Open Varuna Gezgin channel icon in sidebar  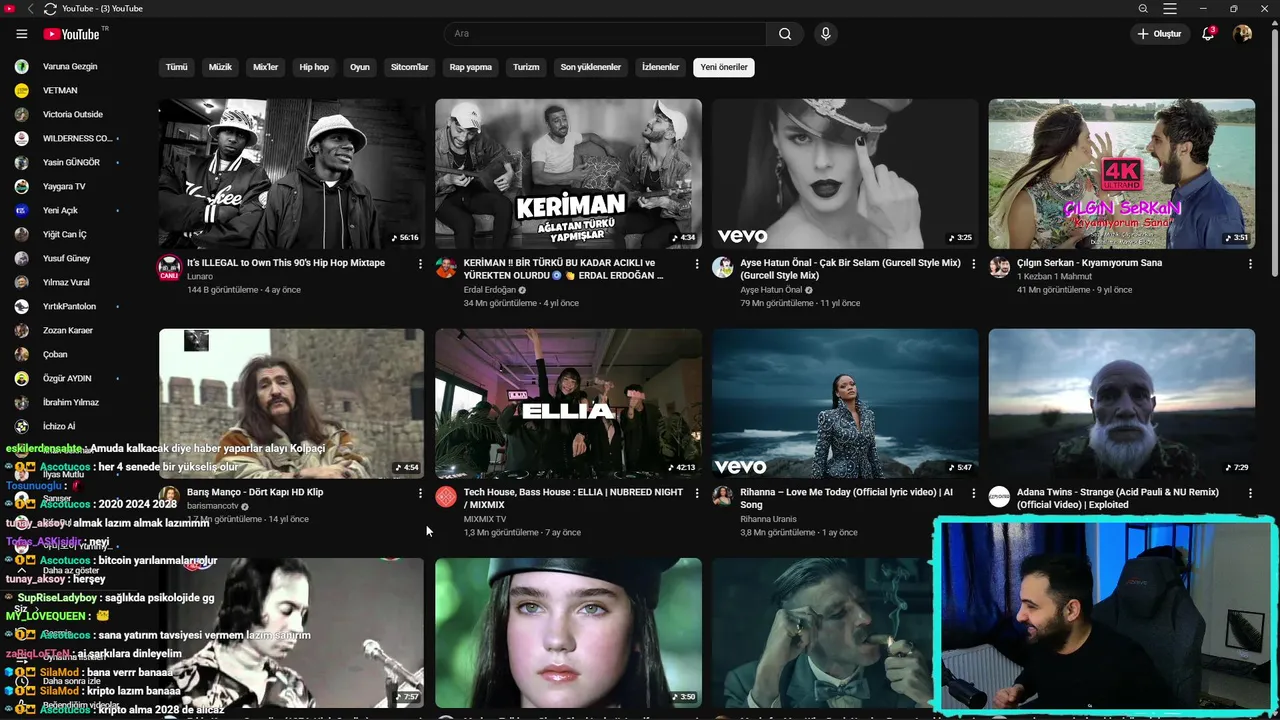[21, 66]
